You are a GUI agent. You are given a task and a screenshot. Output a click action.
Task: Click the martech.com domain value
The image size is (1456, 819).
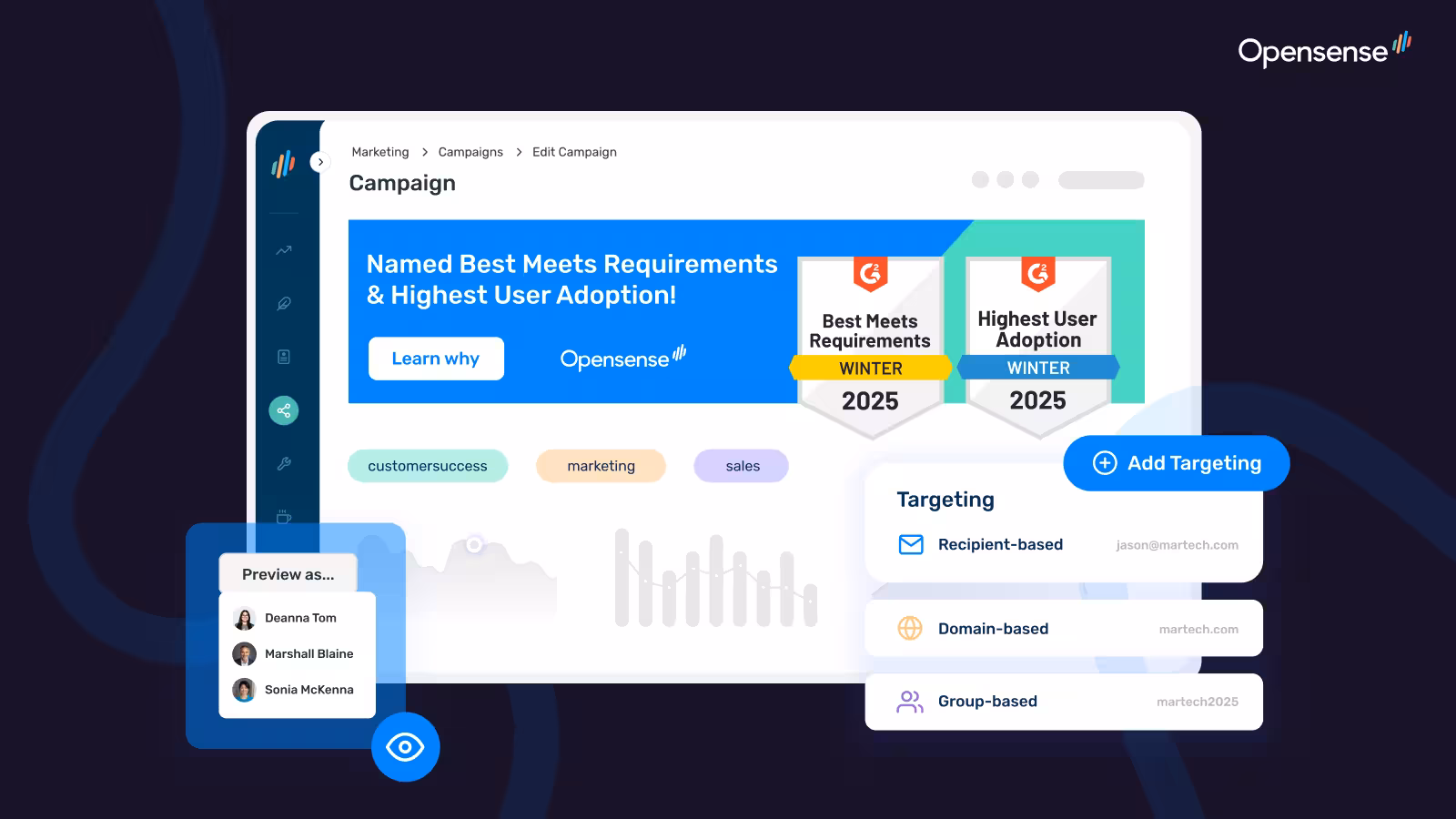[x=1198, y=629]
